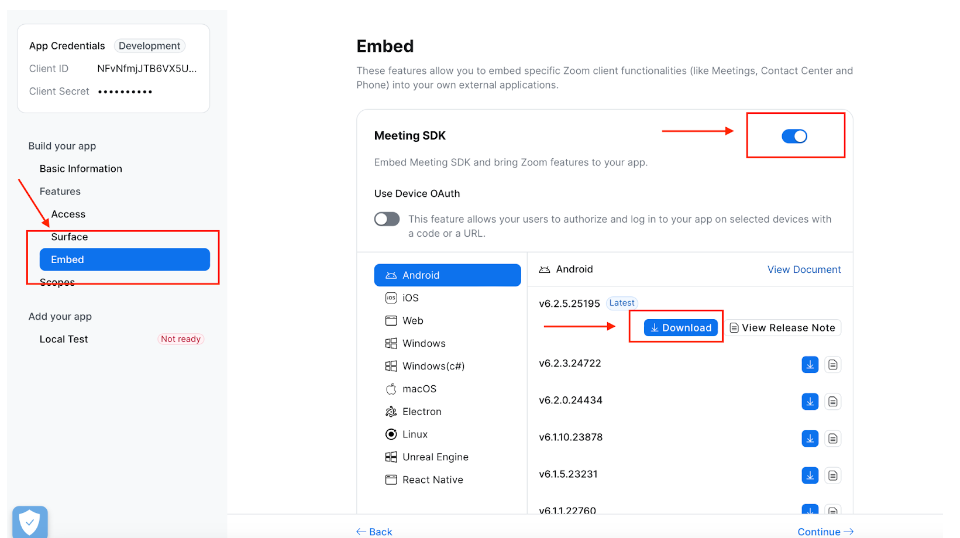The height and width of the screenshot is (538, 960).
Task: Open Basic Information in the sidebar
Action: pos(81,169)
